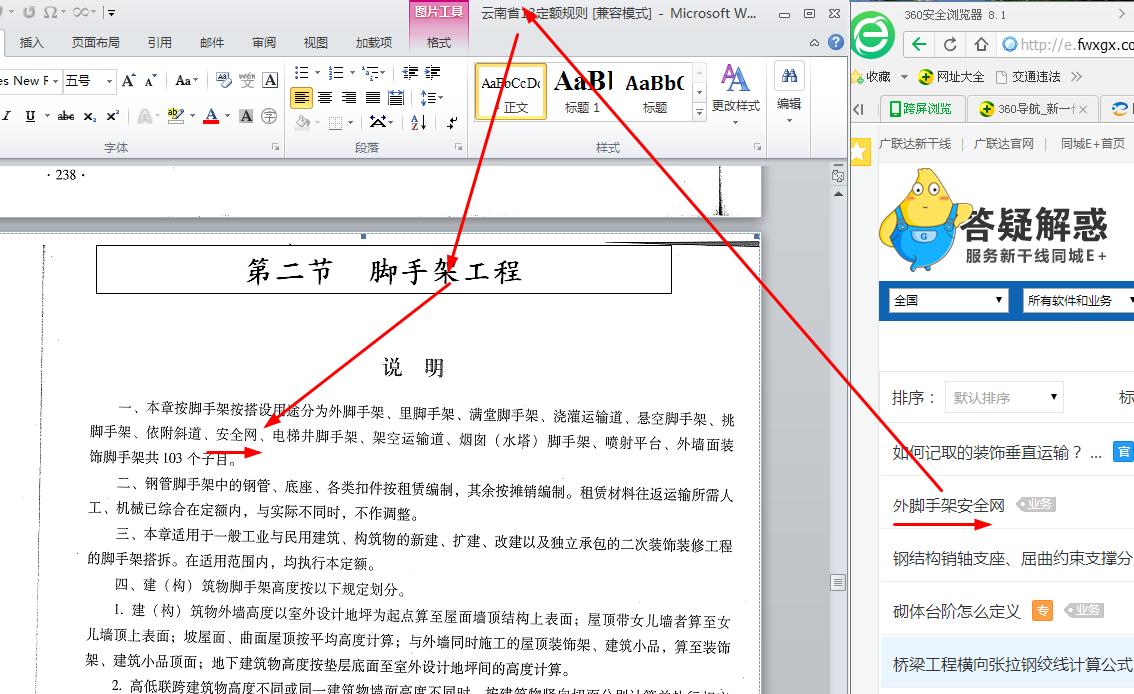Open the 全国 region dropdown in browser
Viewport: 1134px width, 694px height.
pos(948,300)
